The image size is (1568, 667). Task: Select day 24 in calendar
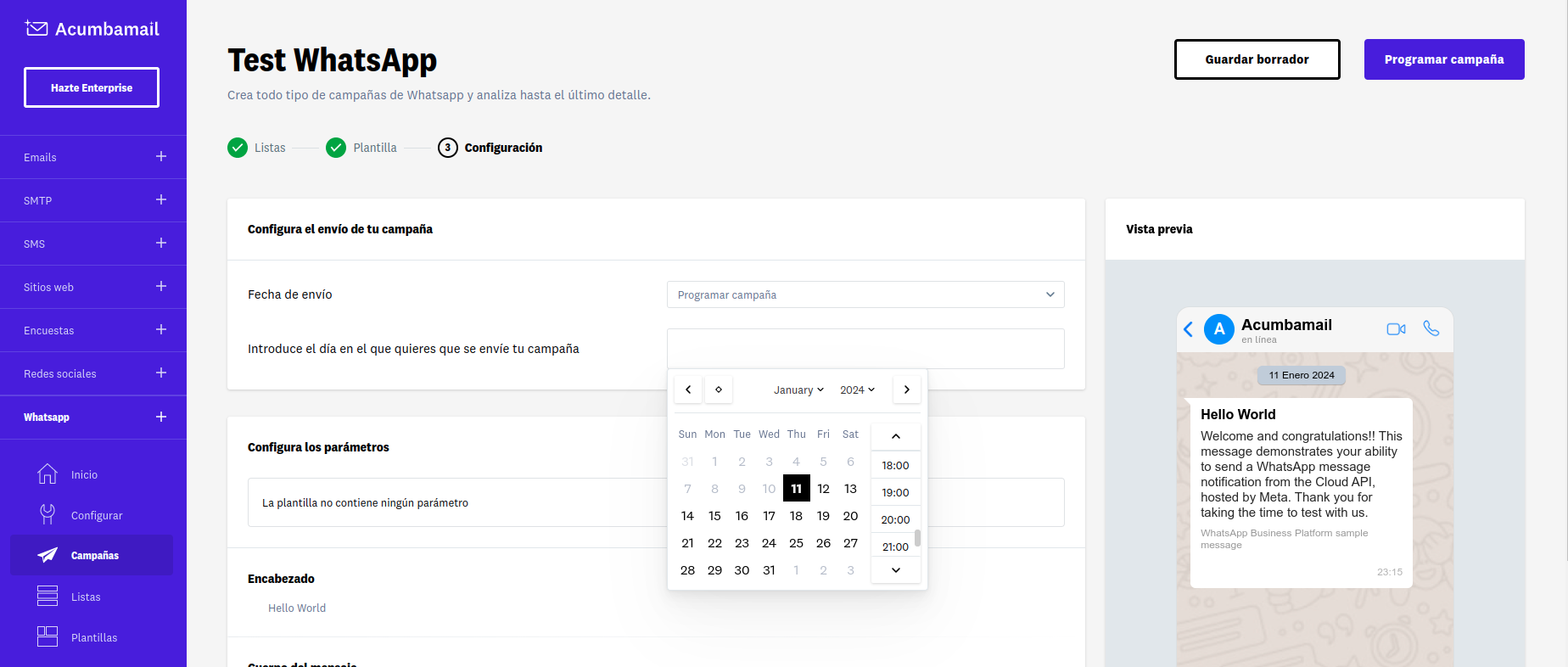pyautogui.click(x=770, y=542)
